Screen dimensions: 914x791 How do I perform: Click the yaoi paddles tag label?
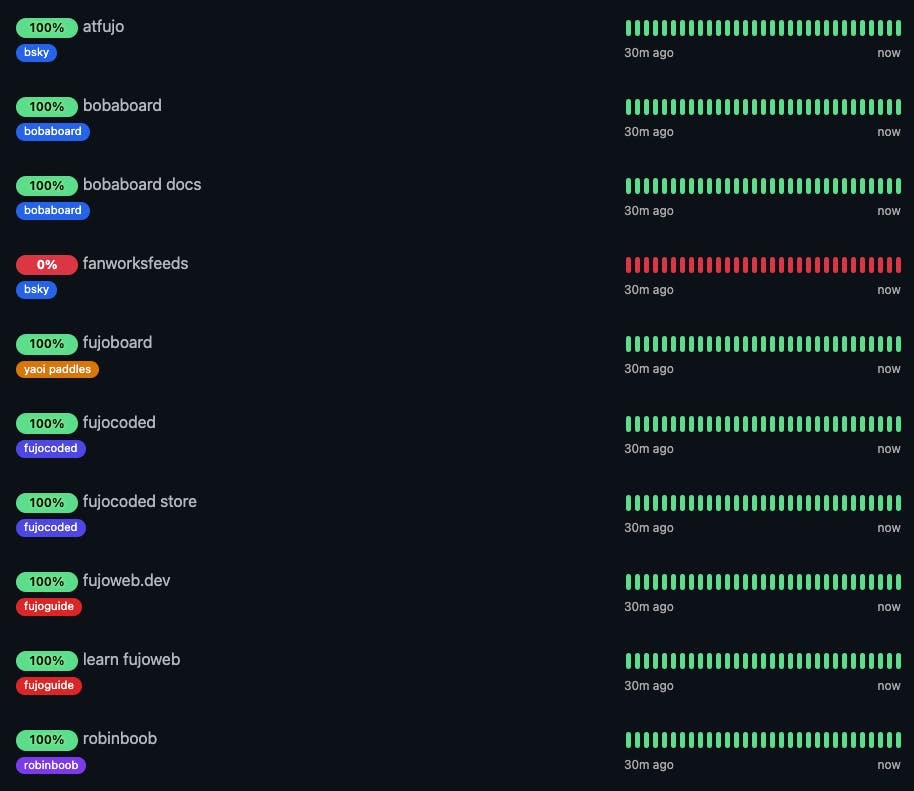click(57, 369)
